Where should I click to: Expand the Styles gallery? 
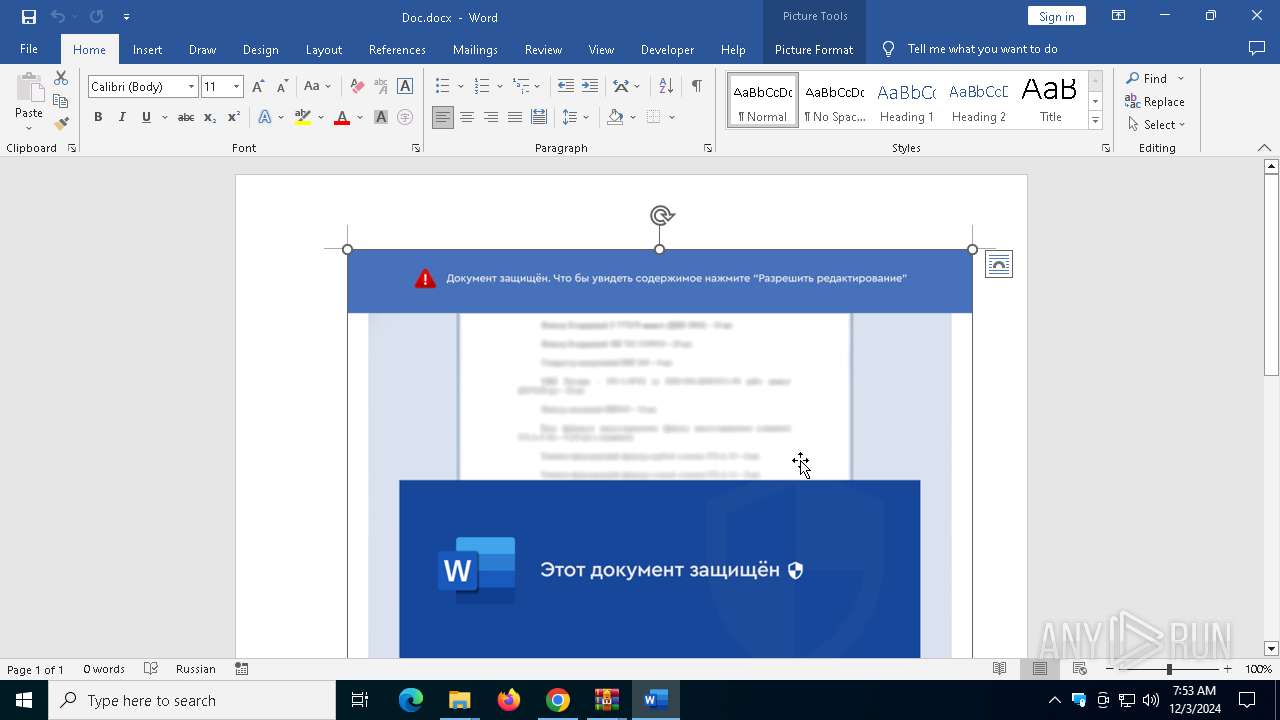coord(1095,120)
